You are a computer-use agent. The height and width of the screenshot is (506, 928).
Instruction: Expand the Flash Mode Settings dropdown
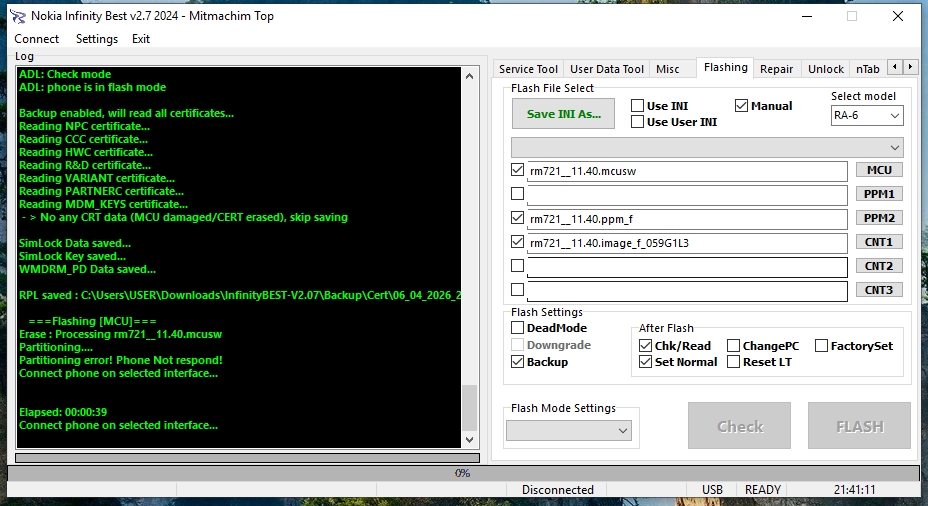(x=570, y=430)
